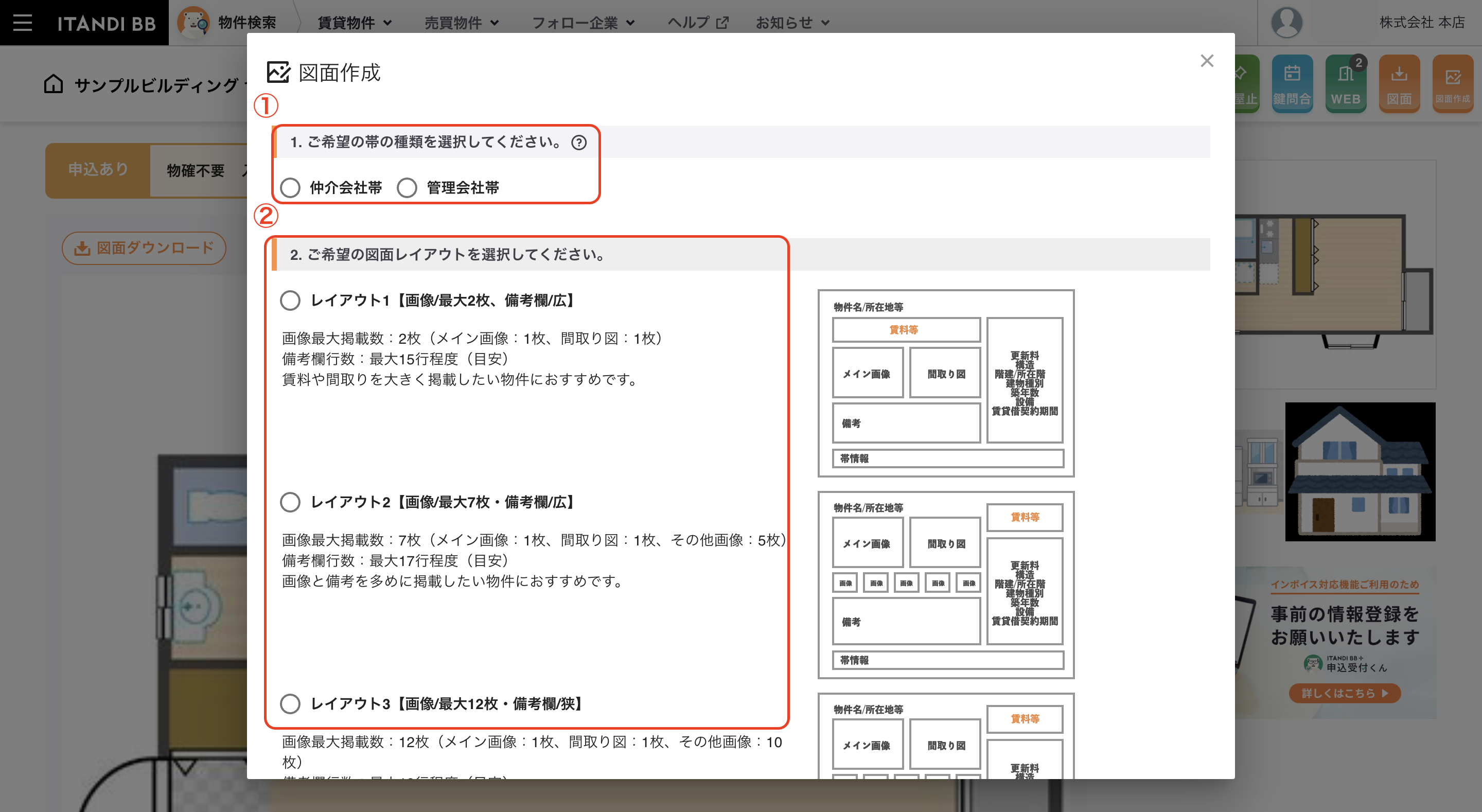This screenshot has height=812, width=1482.
Task: Click the bear mascot search icon
Action: pos(193,23)
